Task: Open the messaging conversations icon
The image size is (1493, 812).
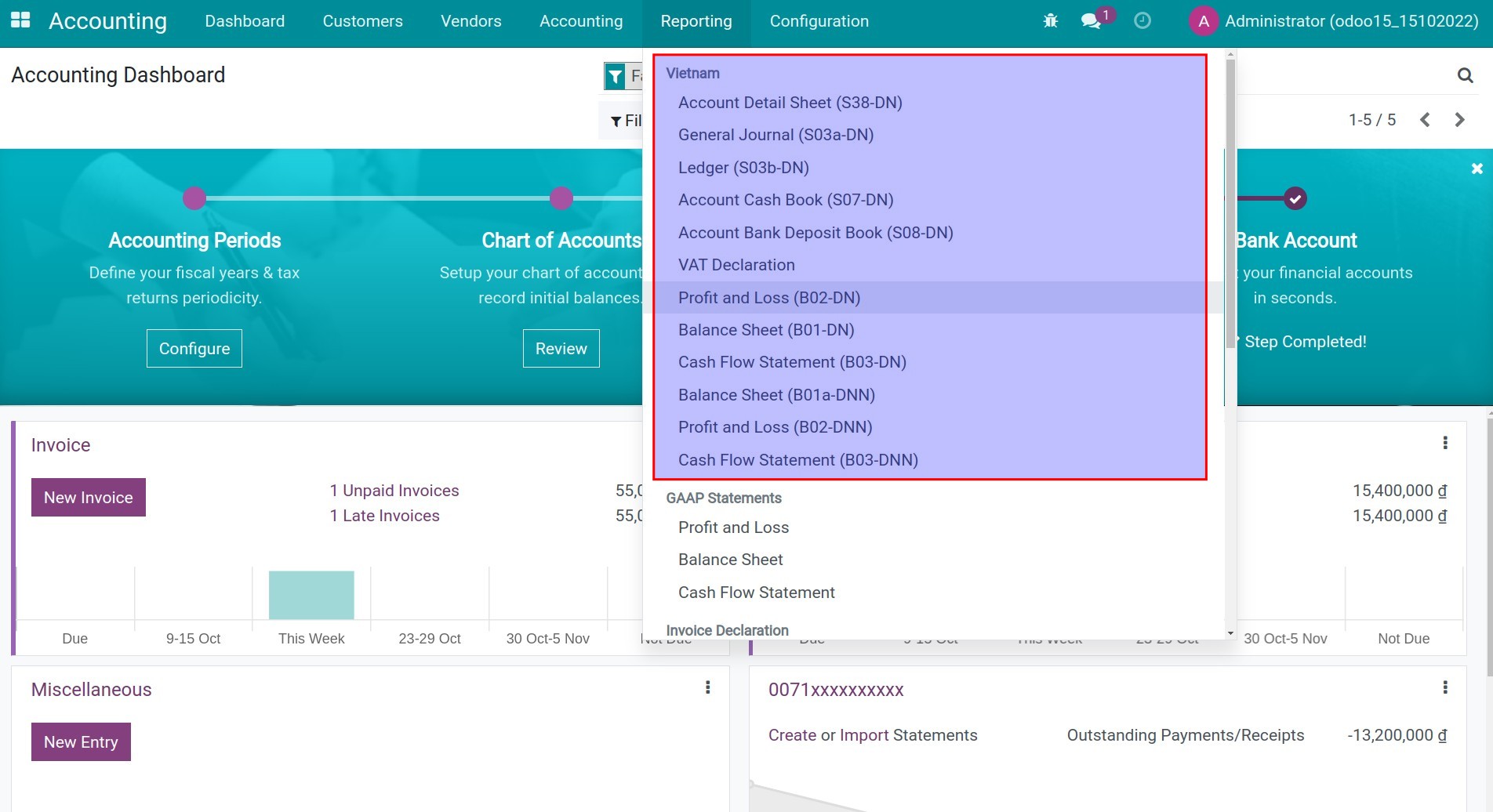Action: [1090, 22]
